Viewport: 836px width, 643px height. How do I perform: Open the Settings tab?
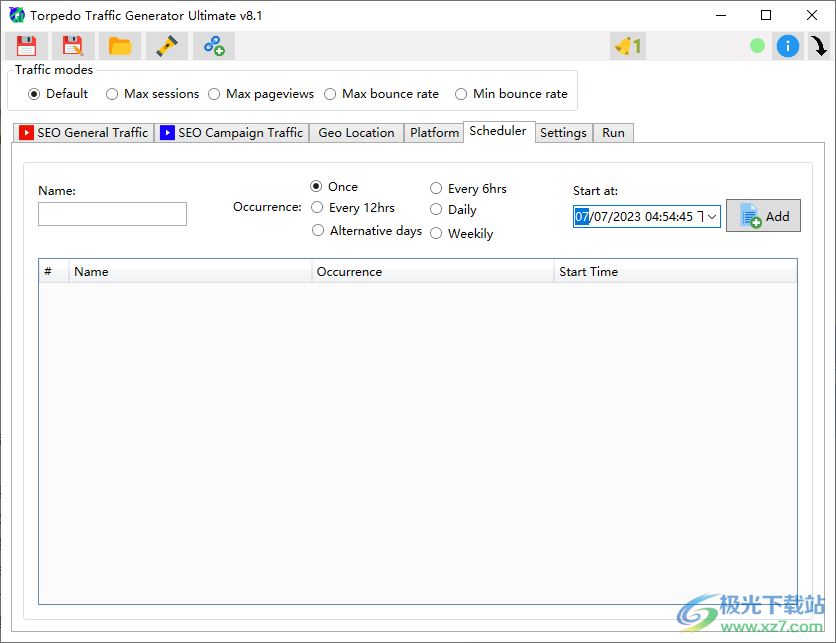tap(564, 132)
